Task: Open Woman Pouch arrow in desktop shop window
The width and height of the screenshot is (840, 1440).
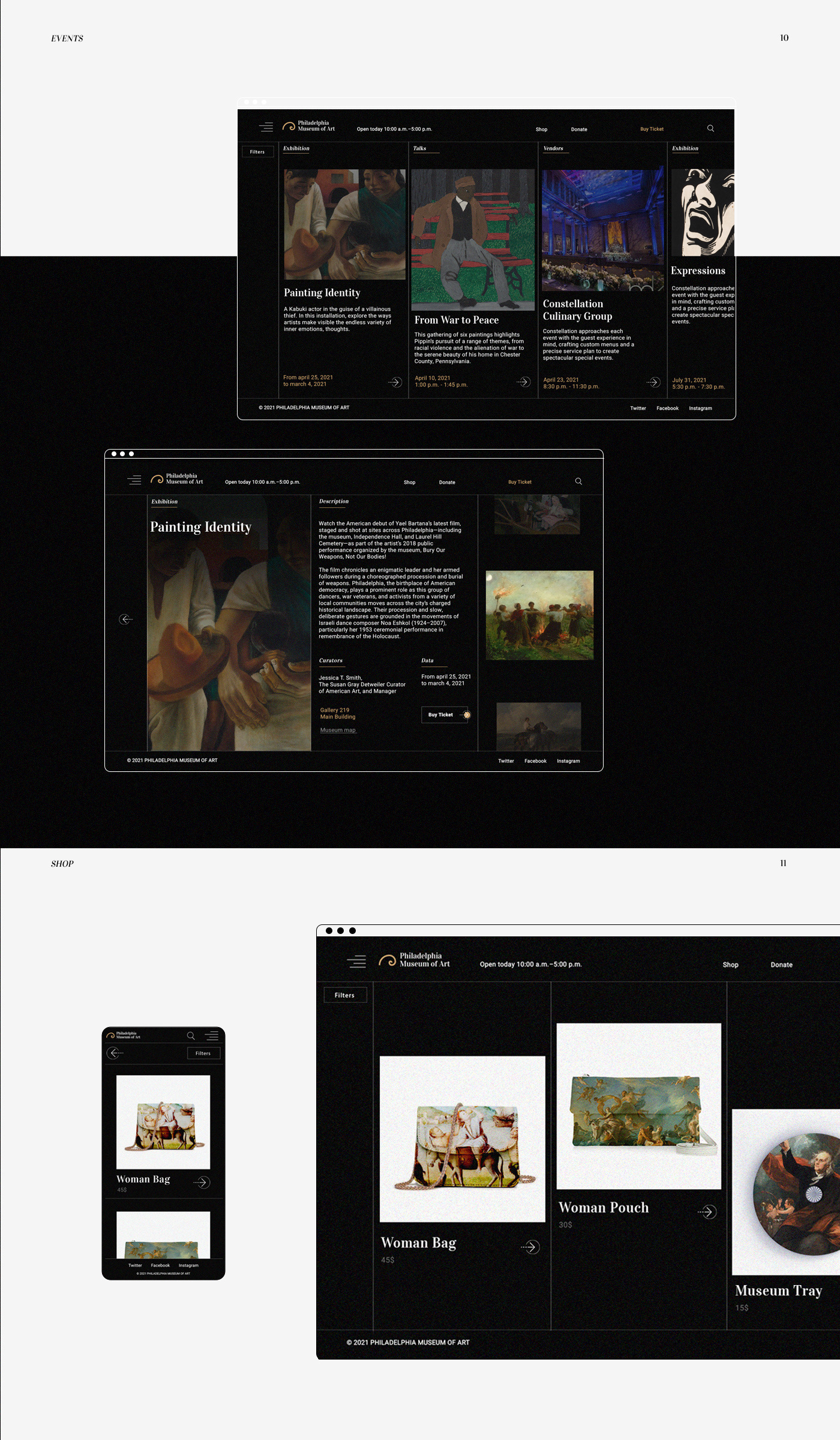Action: click(707, 1212)
